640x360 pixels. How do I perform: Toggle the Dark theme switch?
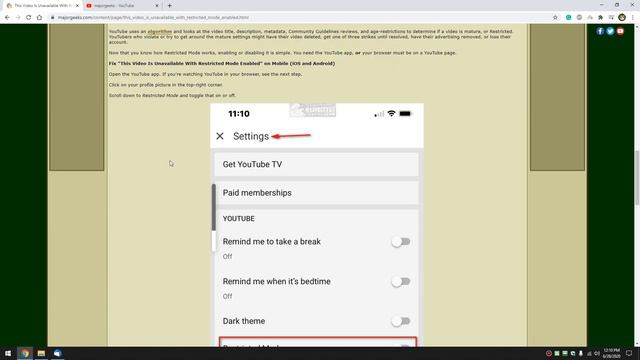(400, 321)
